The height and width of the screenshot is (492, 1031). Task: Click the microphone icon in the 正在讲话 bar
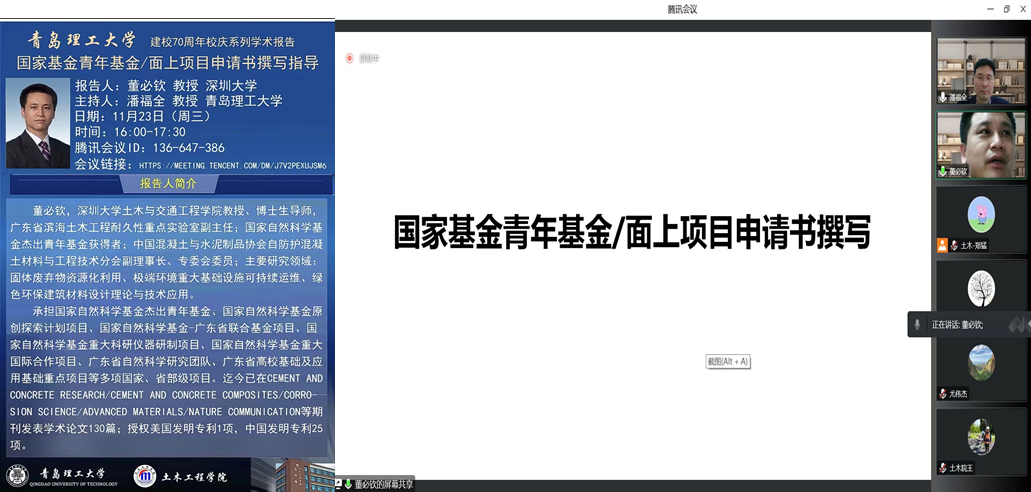click(x=917, y=324)
